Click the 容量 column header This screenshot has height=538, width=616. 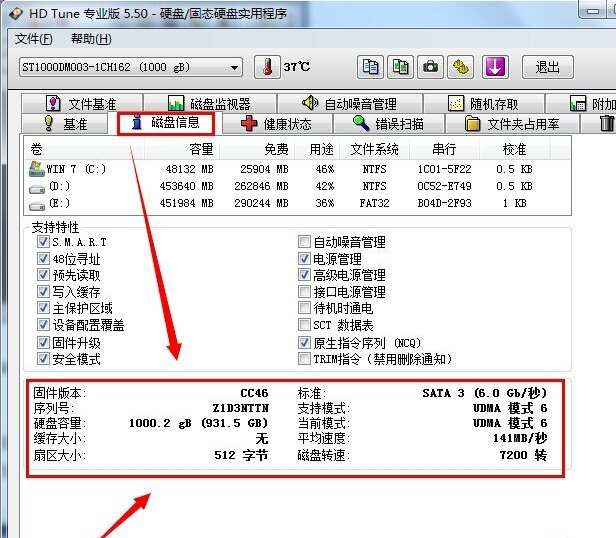point(182,149)
